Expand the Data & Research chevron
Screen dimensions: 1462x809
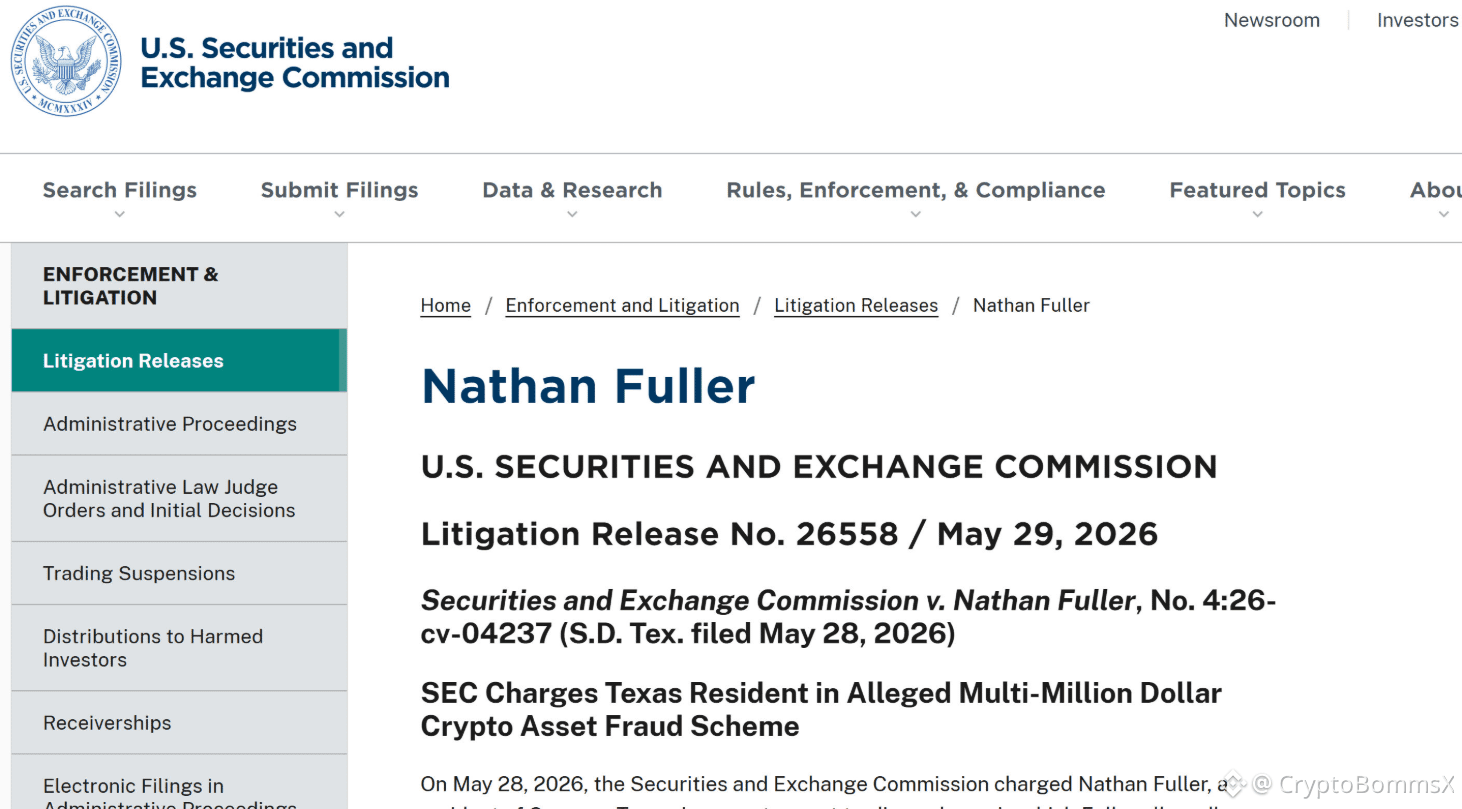(572, 214)
